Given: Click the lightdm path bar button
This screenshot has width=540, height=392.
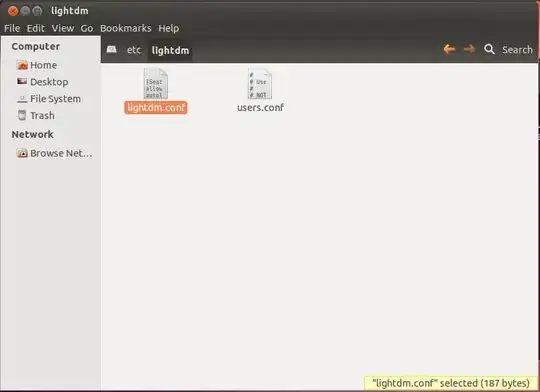Looking at the screenshot, I should point(170,51).
